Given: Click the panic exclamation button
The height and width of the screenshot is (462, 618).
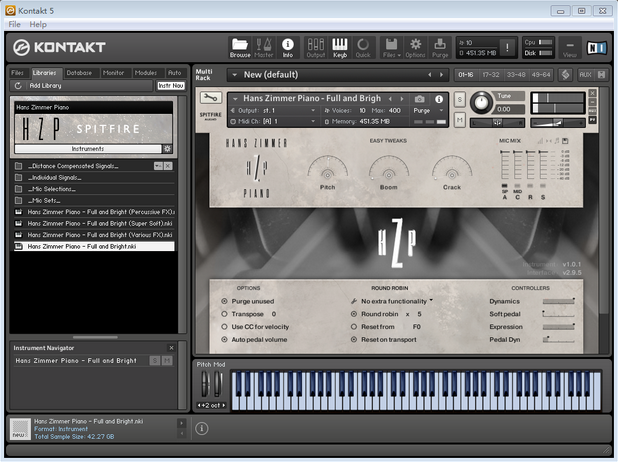Looking at the screenshot, I should (507, 48).
